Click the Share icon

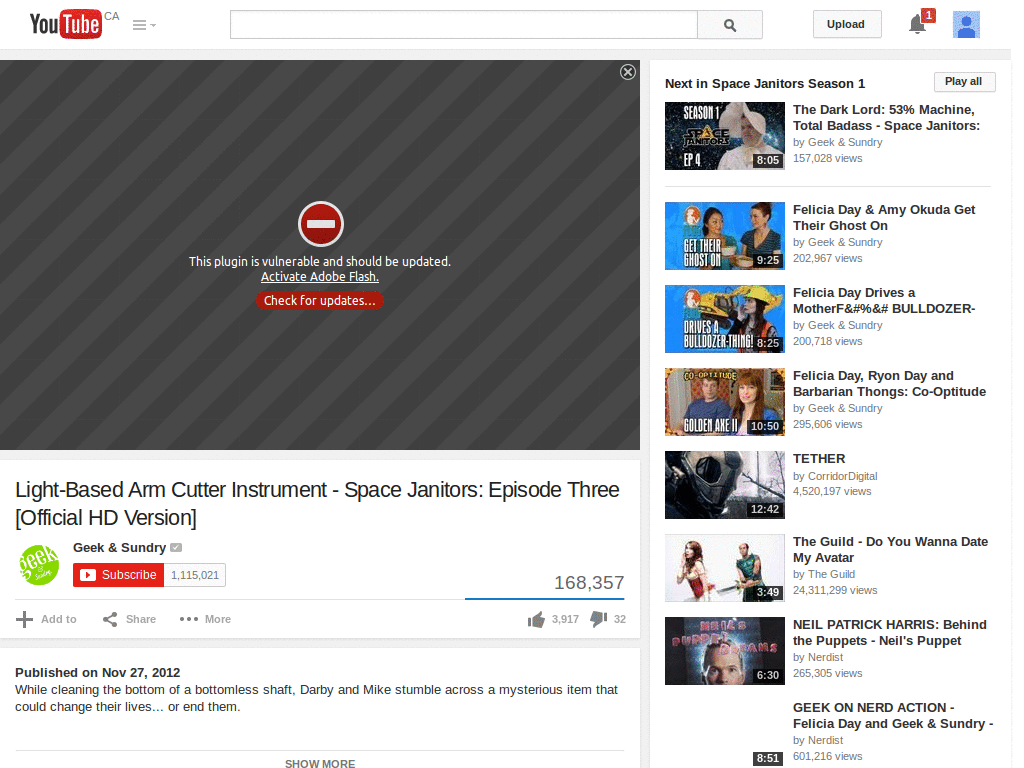coord(110,619)
